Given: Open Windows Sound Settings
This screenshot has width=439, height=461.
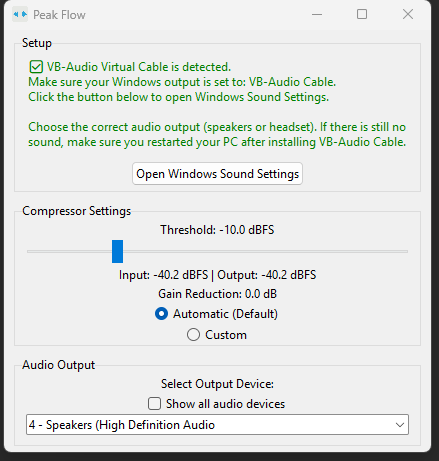Looking at the screenshot, I should [x=217, y=174].
